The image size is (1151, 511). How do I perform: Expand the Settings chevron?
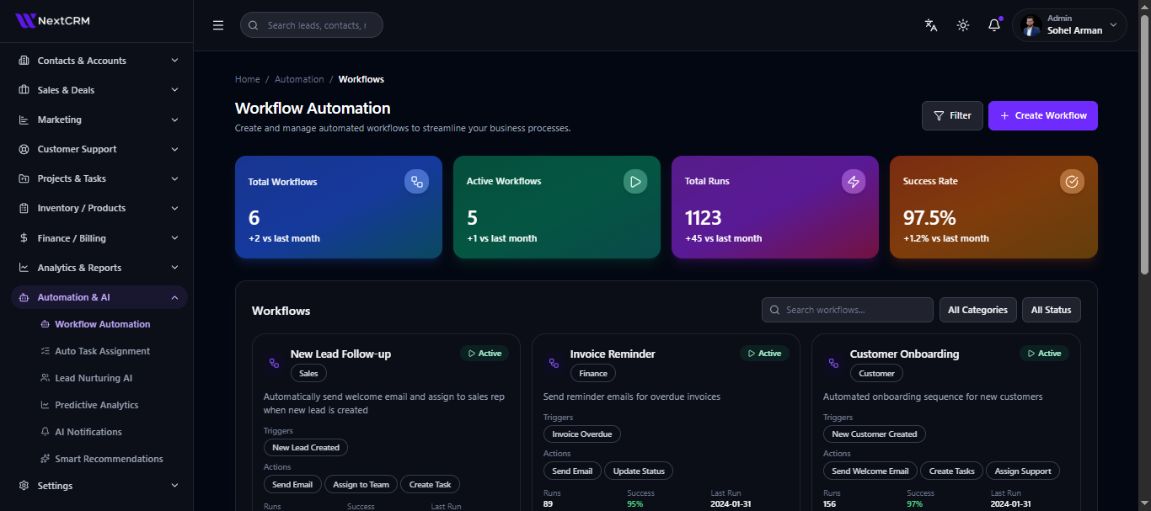[175, 485]
